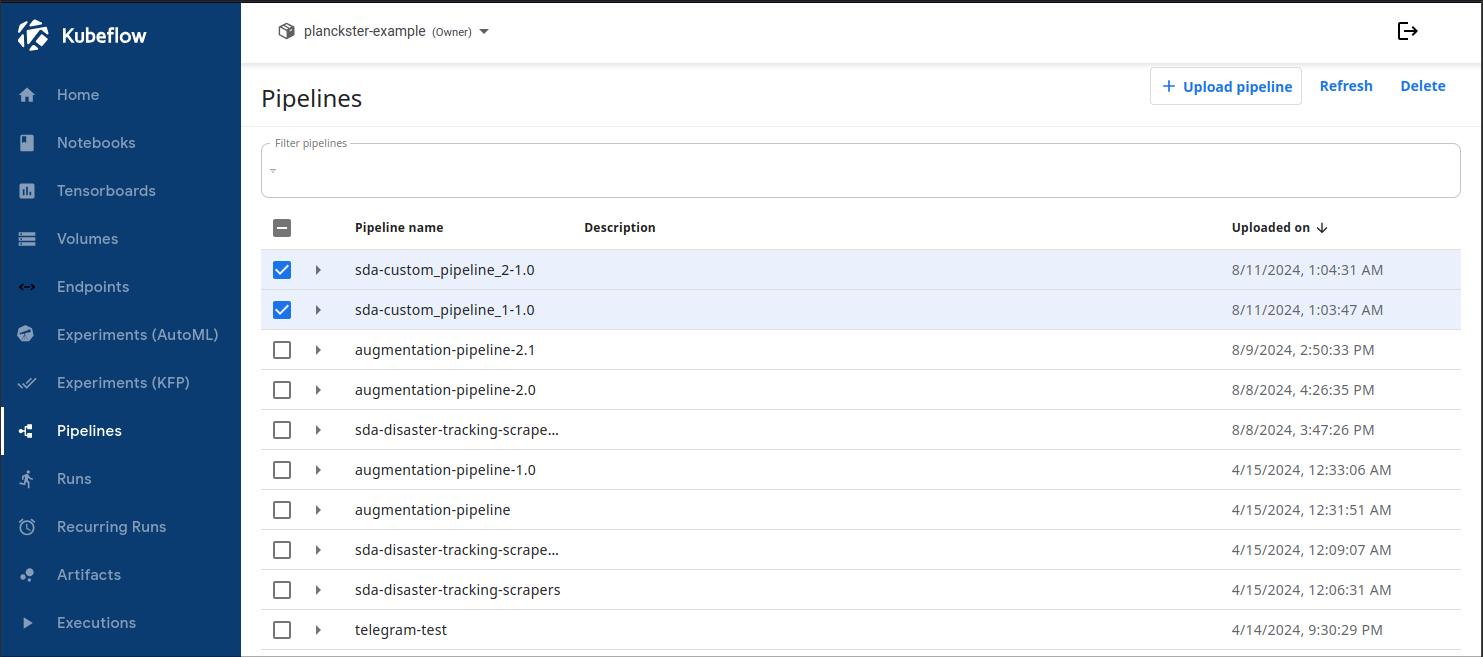1483x657 pixels.
Task: Click the filter icon in the Filter pipelines box
Action: tap(273, 171)
